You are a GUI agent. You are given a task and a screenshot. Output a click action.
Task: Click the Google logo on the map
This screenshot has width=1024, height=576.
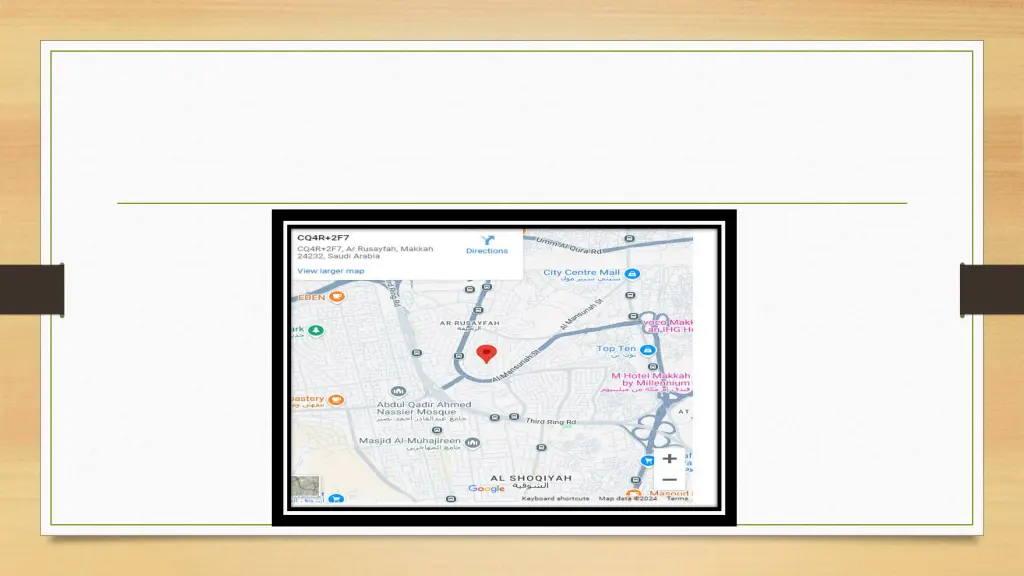tap(487, 488)
